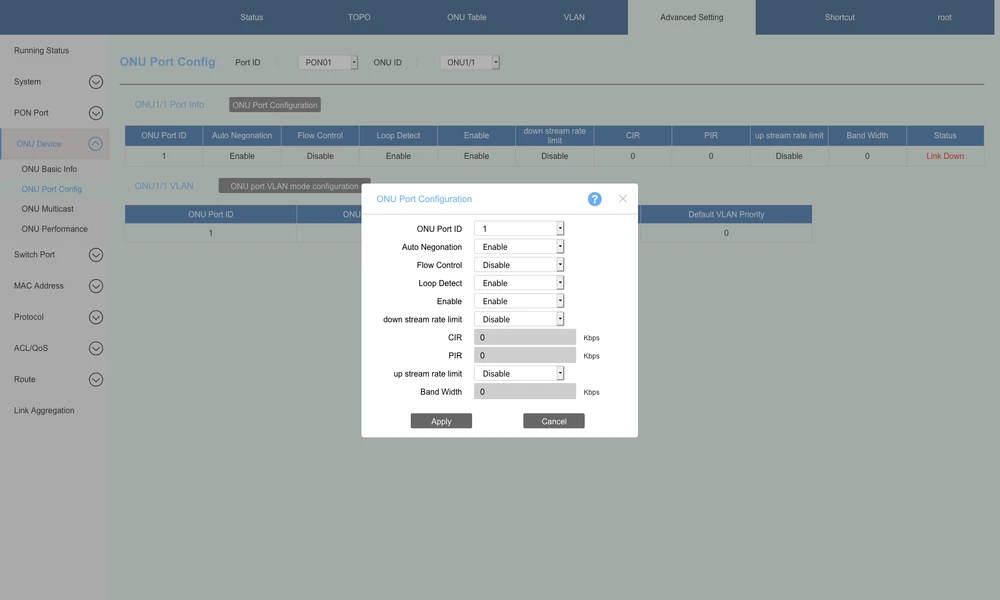Open the Flow Control dropdown
Image resolution: width=1000 pixels, height=600 pixels.
(x=519, y=265)
